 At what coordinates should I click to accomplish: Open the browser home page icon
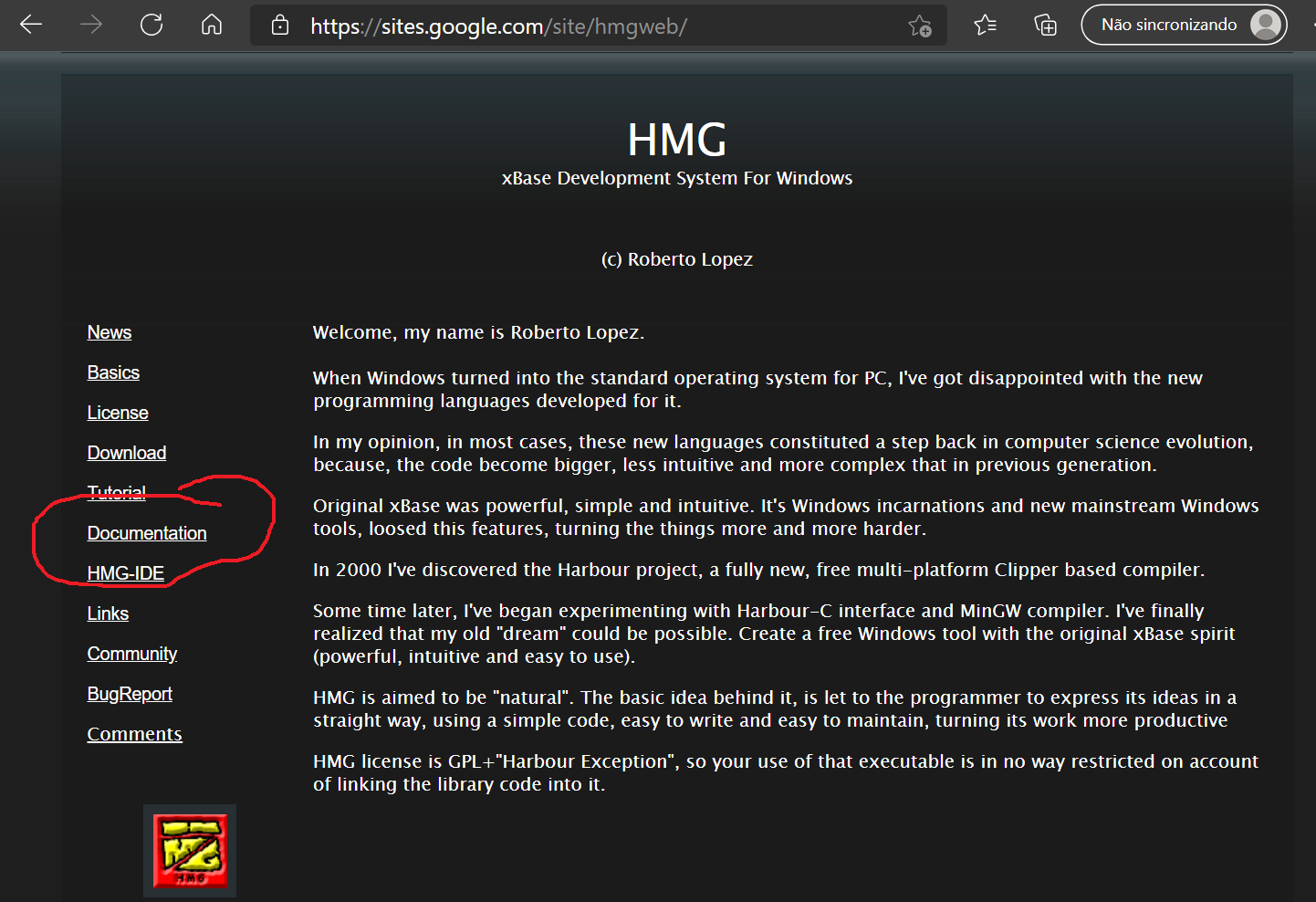click(x=212, y=25)
